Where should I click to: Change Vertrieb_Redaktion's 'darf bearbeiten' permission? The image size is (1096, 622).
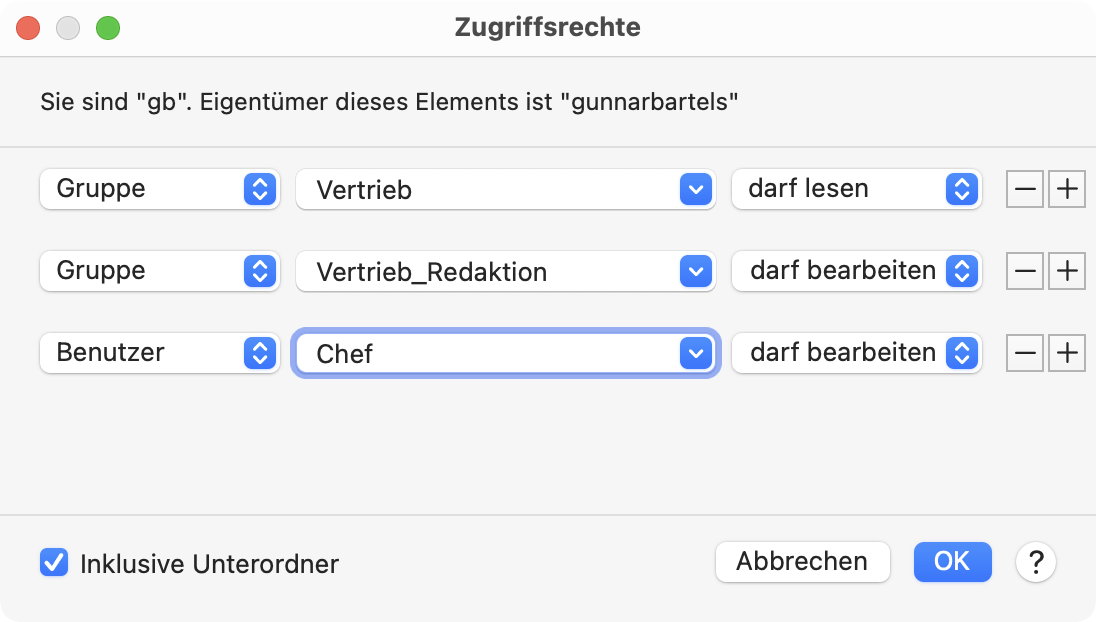click(857, 270)
